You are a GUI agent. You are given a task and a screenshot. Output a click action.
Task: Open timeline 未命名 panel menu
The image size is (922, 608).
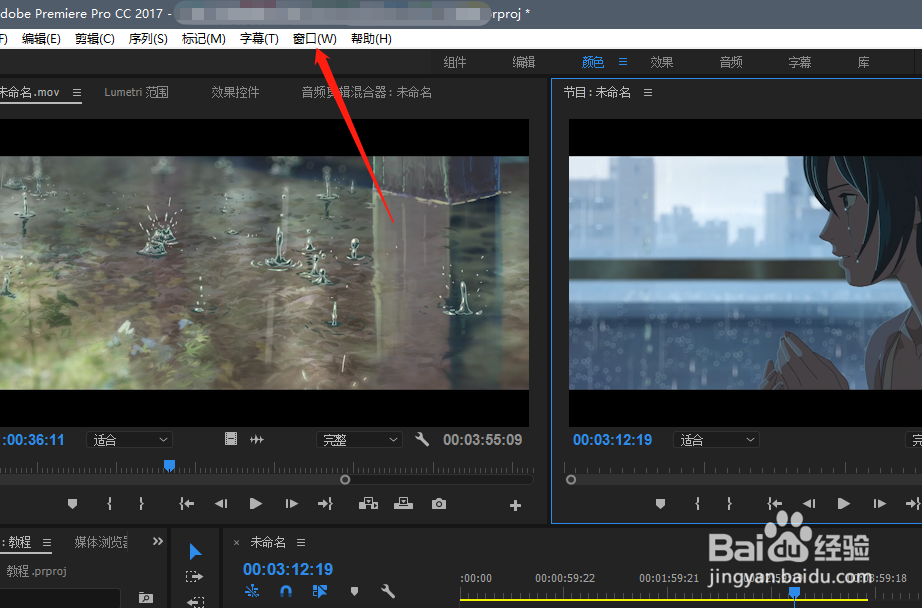300,543
